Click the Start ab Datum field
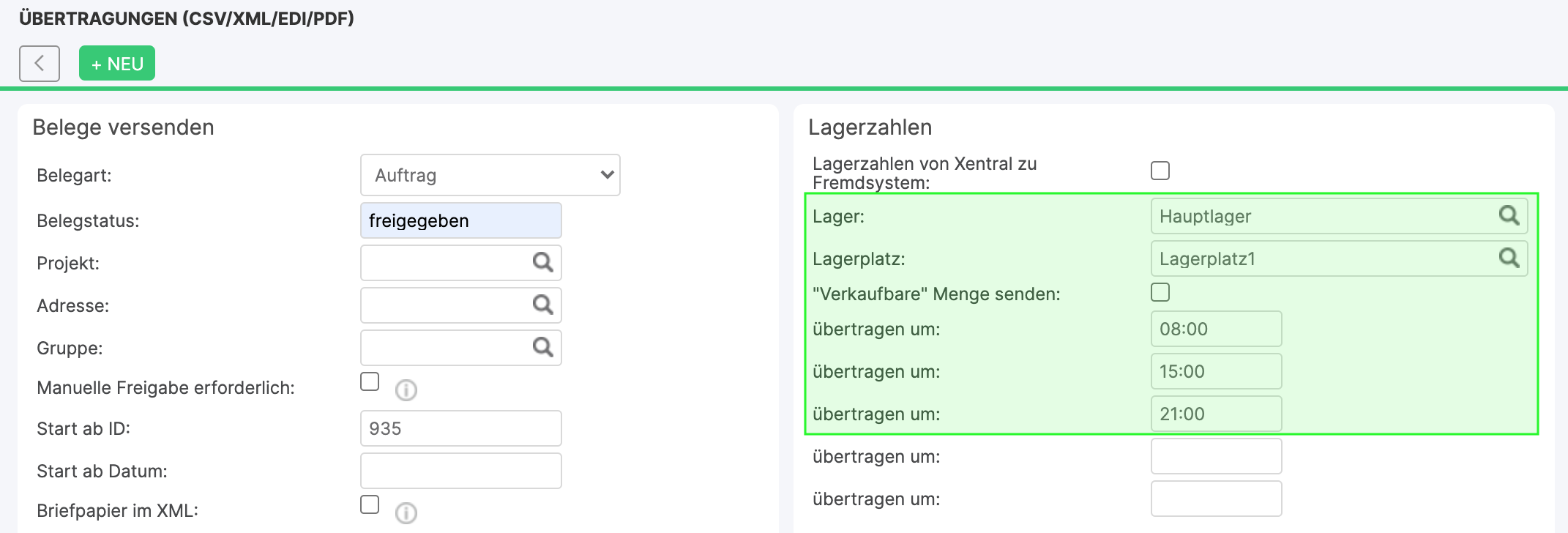This screenshot has height=533, width=1568. coord(460,471)
